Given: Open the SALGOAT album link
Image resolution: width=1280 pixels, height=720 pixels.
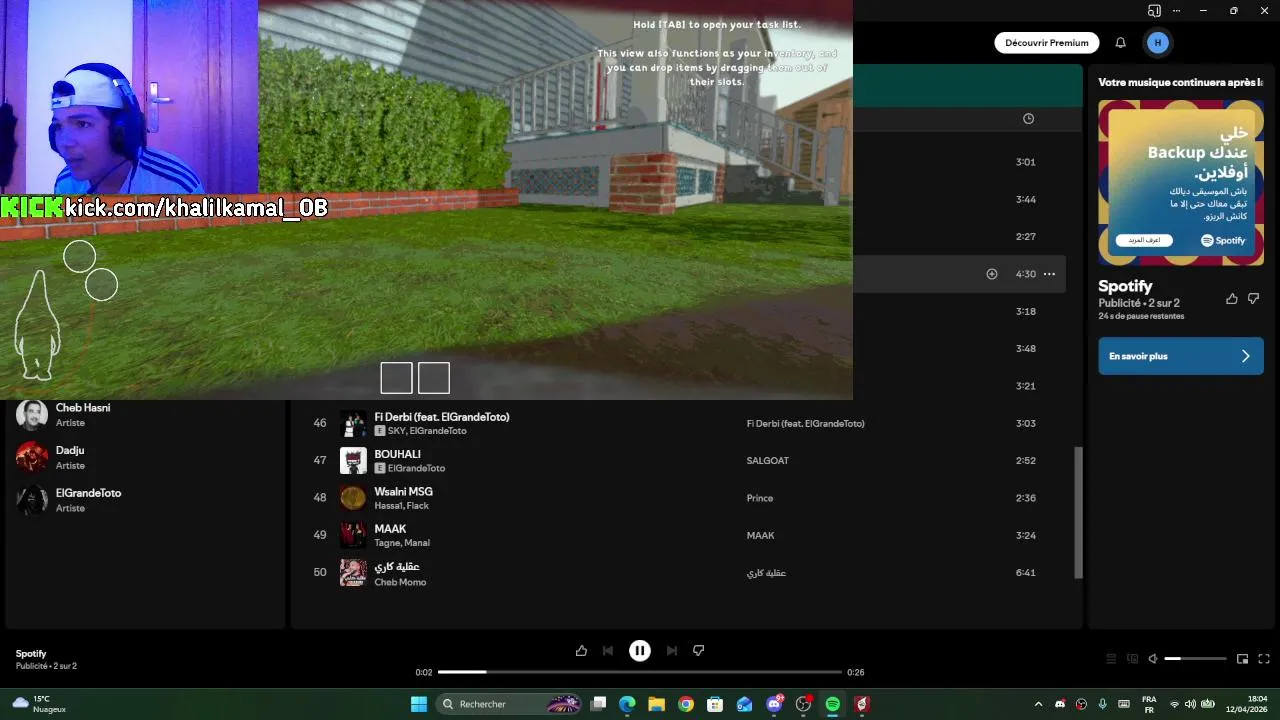Looking at the screenshot, I should point(768,461).
